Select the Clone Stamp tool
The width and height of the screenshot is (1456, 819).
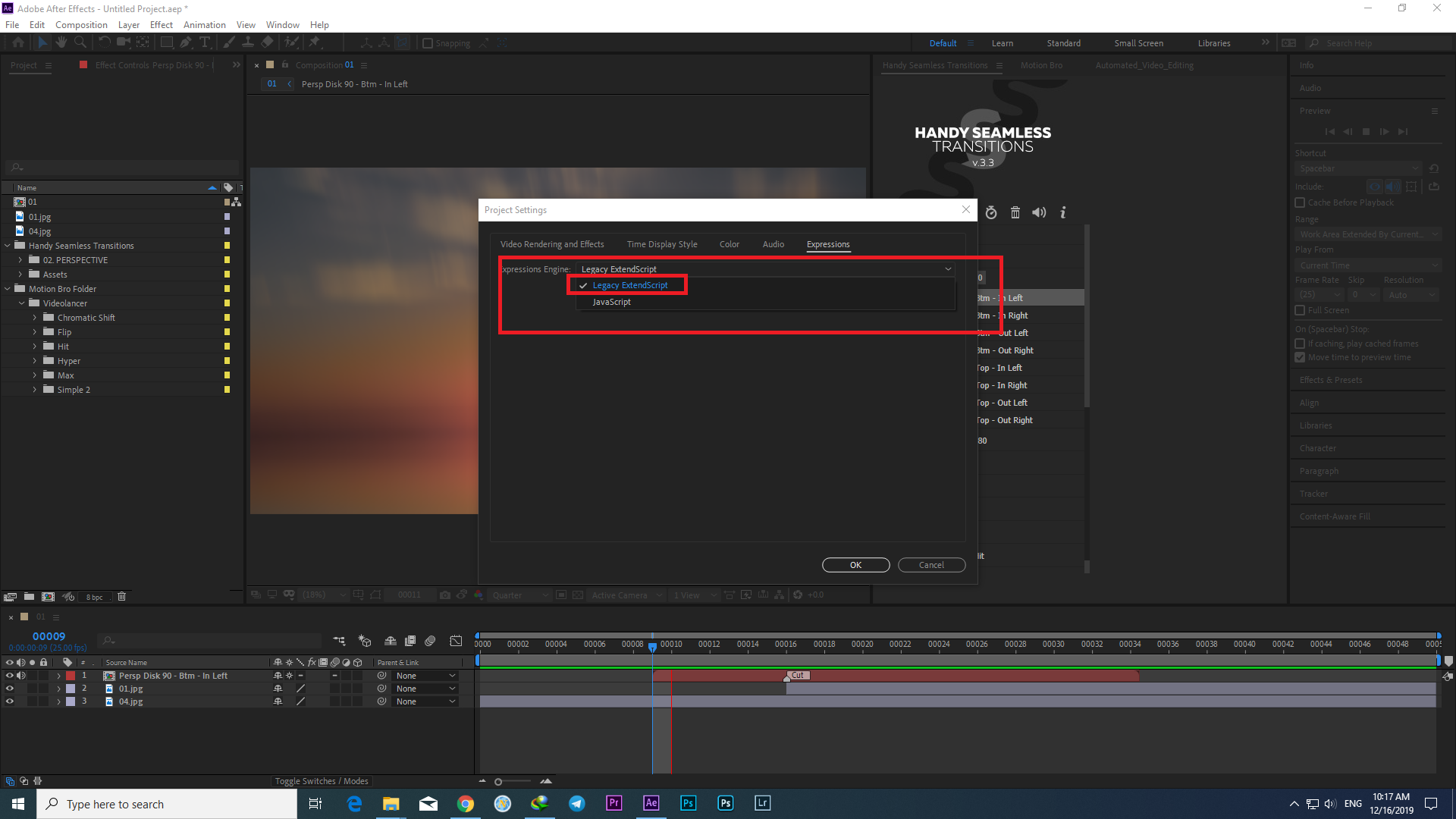coord(248,42)
